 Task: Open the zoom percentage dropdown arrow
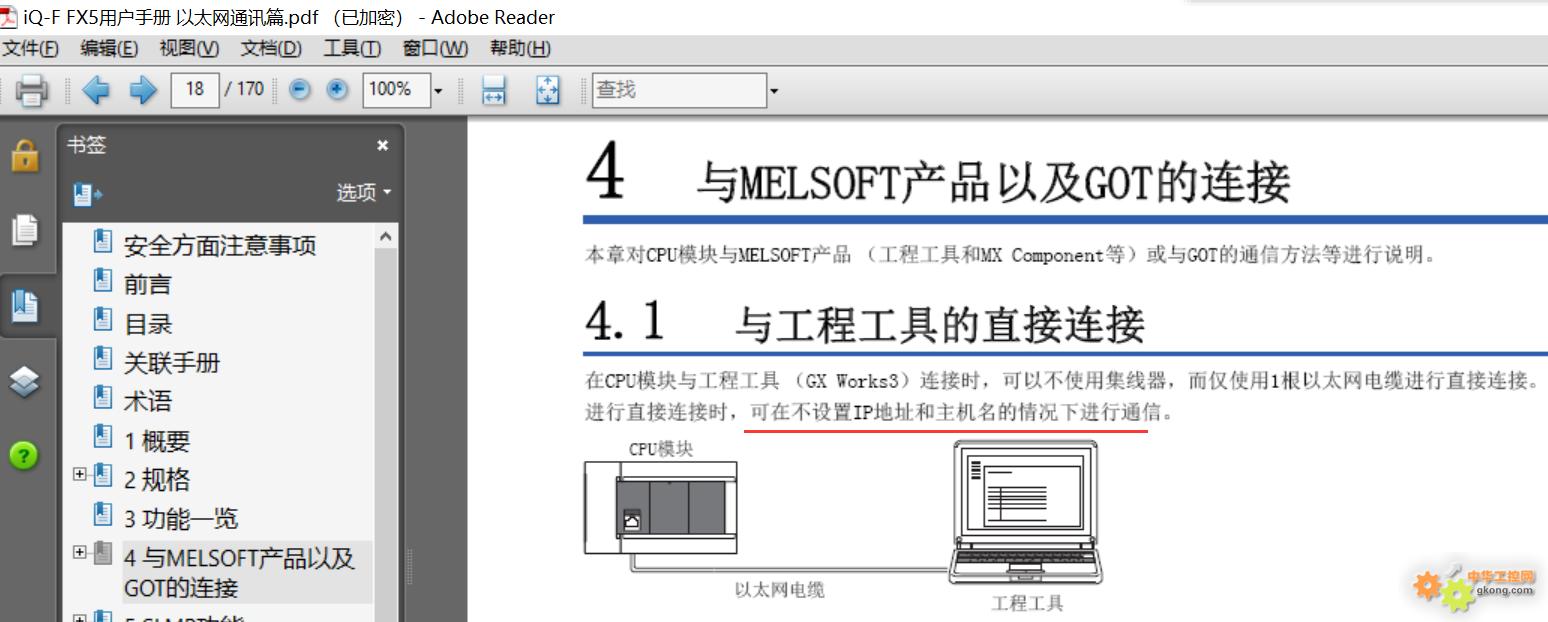coord(438,91)
